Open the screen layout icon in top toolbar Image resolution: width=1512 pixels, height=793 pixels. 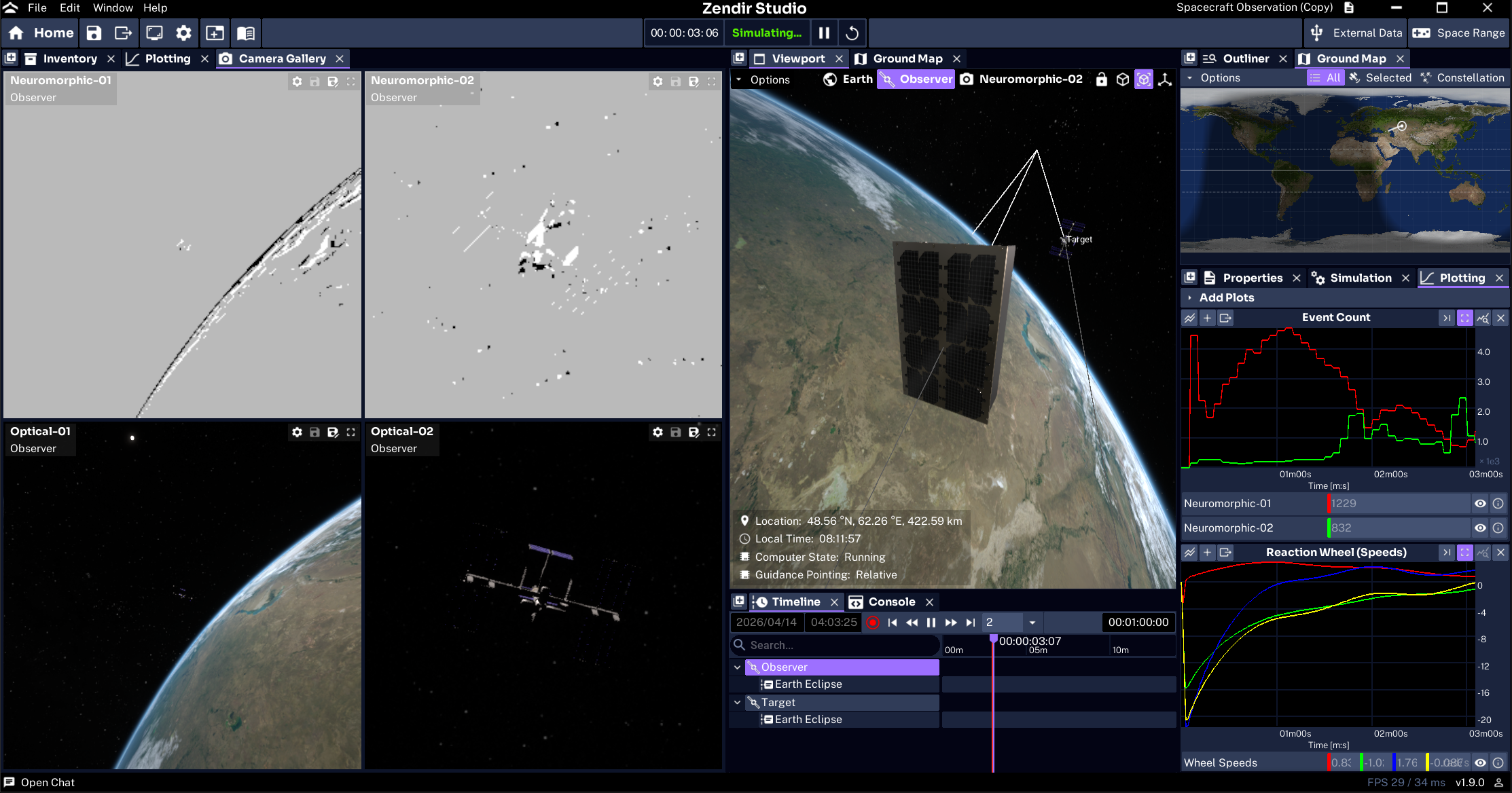(154, 33)
